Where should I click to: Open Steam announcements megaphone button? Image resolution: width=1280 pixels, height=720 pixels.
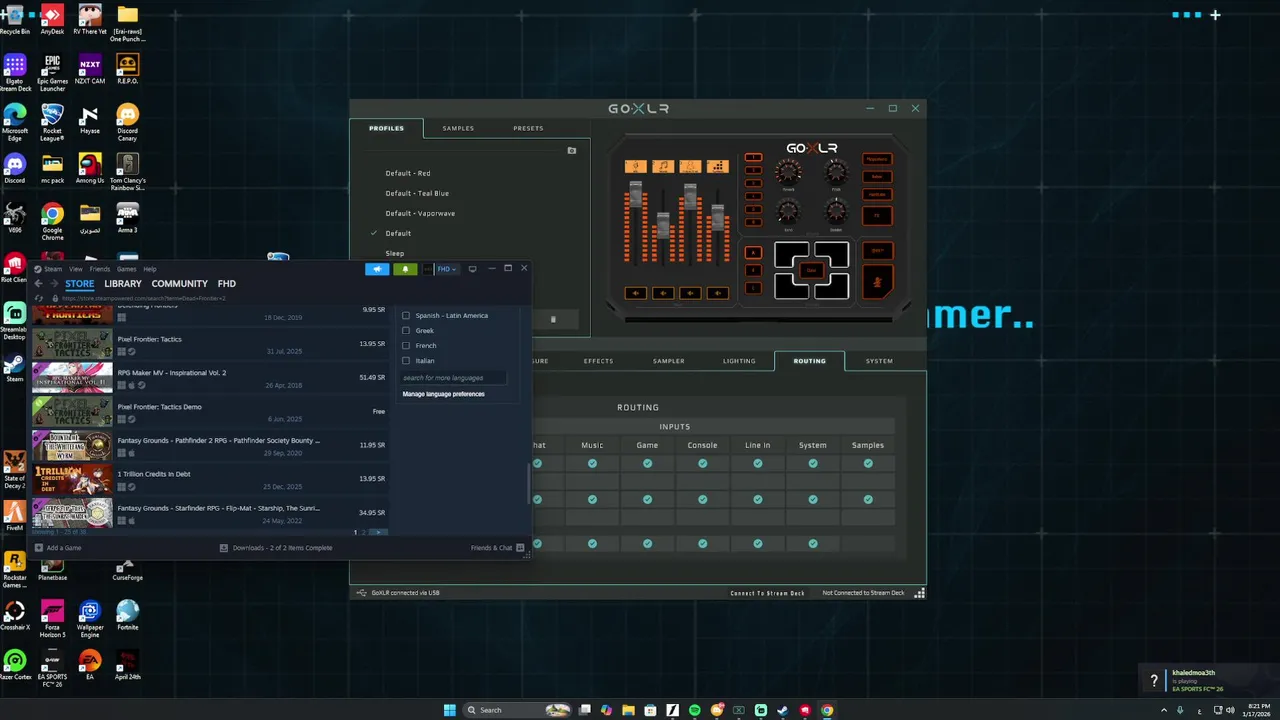377,269
